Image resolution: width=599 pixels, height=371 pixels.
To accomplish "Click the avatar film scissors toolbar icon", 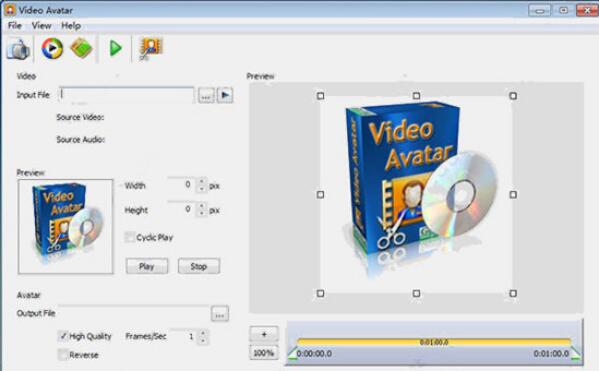I will point(151,49).
